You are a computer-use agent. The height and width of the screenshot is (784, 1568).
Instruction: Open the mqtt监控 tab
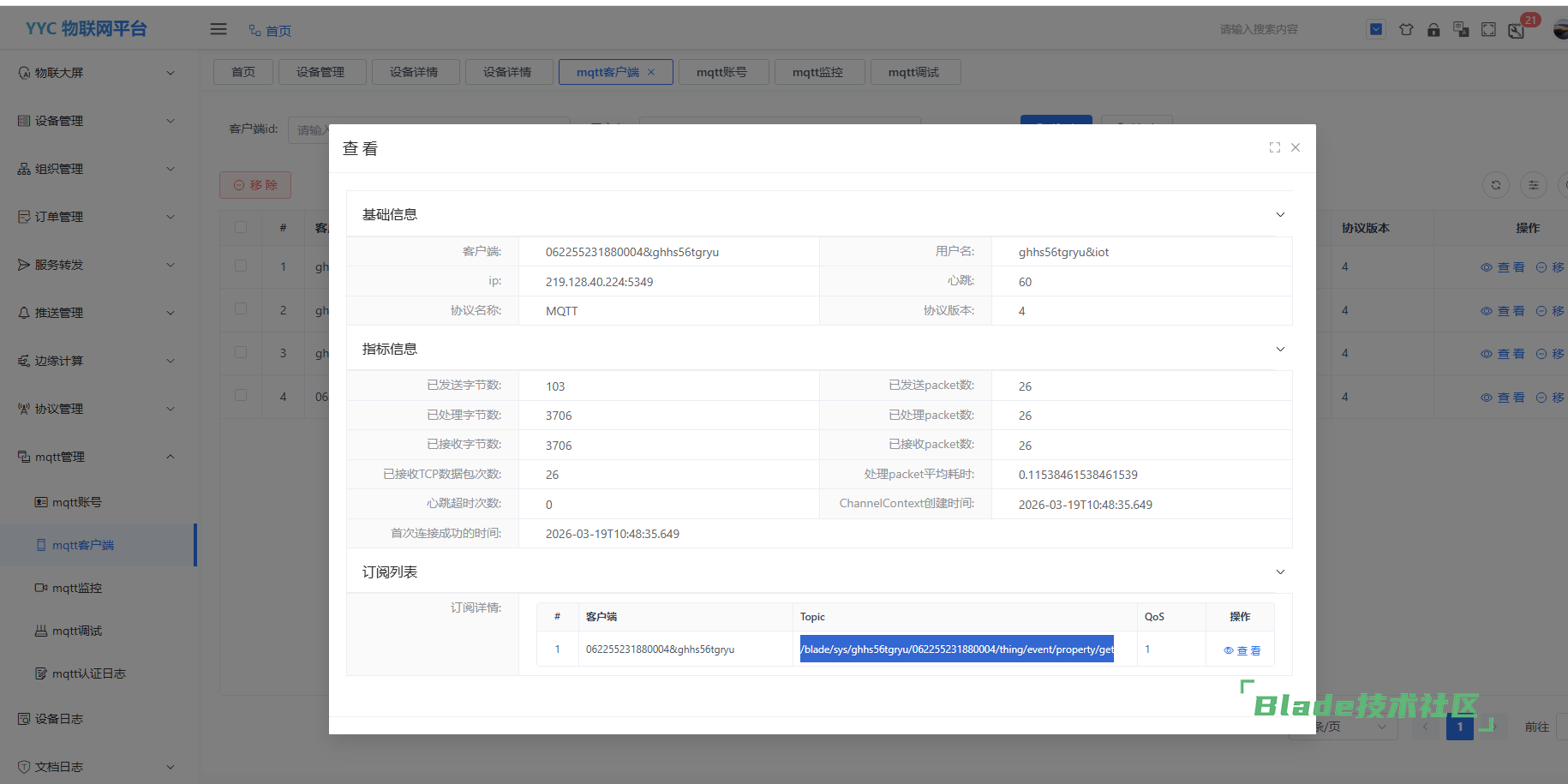tap(817, 72)
